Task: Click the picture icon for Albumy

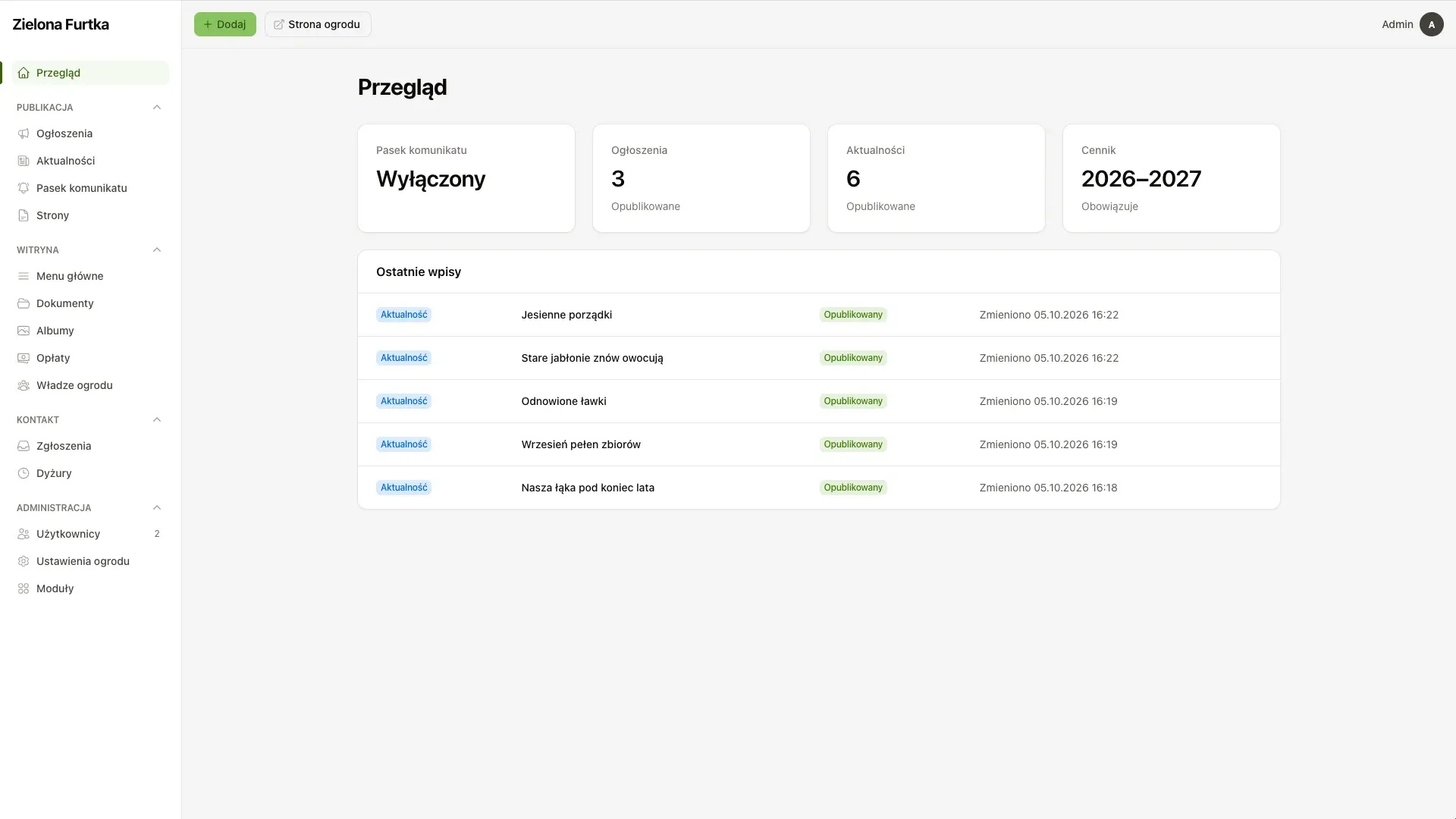Action: pos(24,331)
